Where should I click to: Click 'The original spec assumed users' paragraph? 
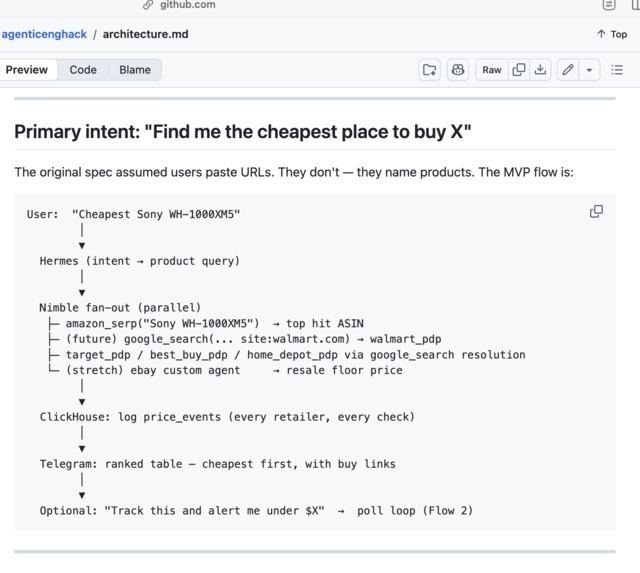coord(294,172)
